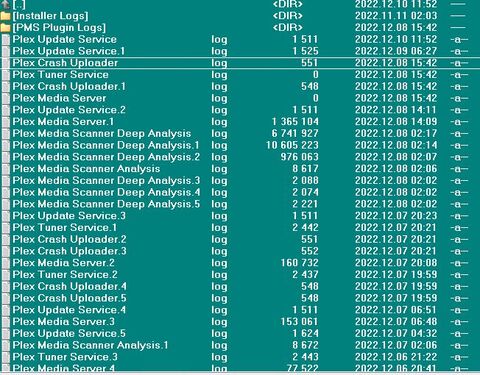Click the file icon of Plex Crash Uploader.1
This screenshot has width=480, height=375.
(x=6, y=86)
